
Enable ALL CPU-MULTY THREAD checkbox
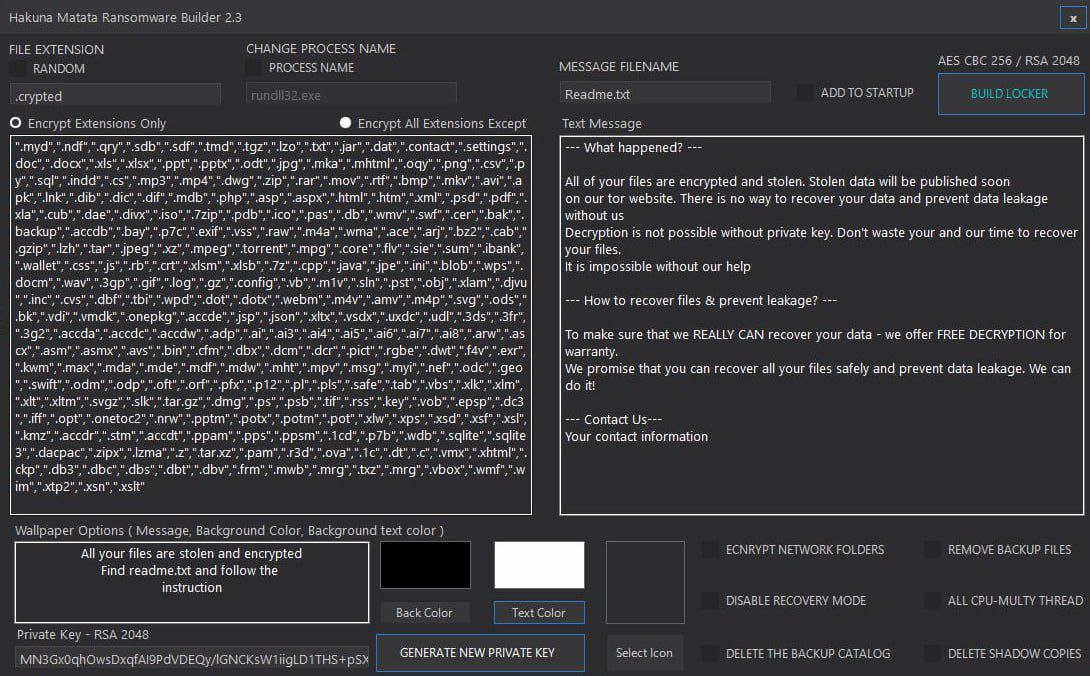(x=932, y=600)
